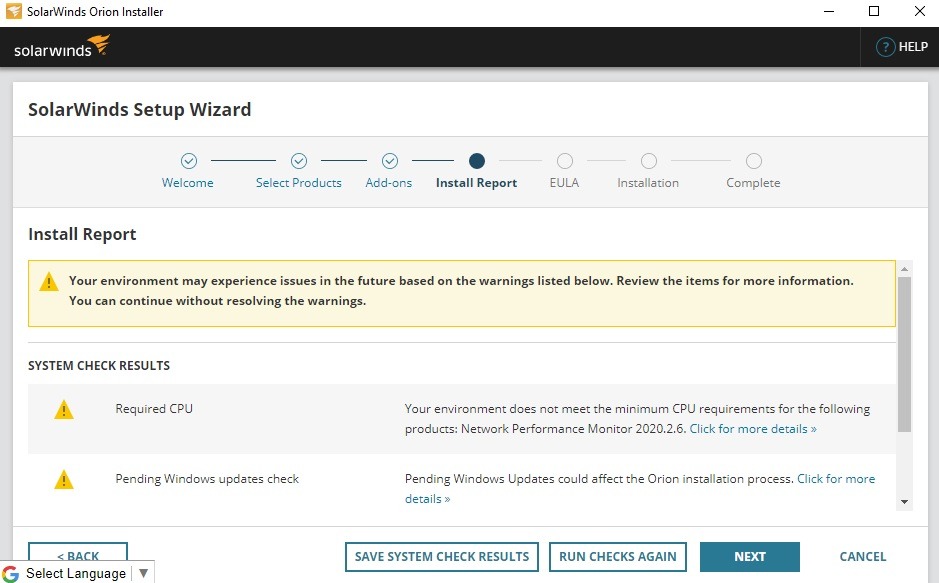939x583 pixels.
Task: Go to the Welcome step label
Action: tap(188, 183)
